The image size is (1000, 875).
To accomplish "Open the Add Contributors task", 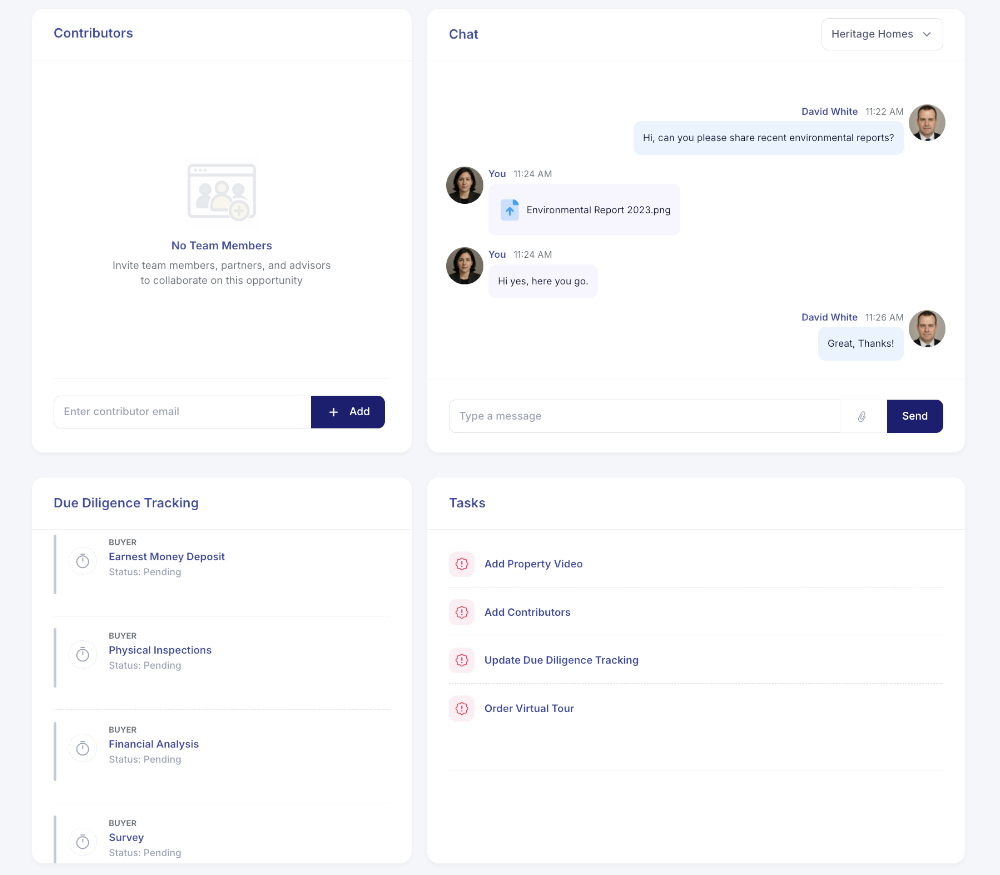I will [527, 612].
